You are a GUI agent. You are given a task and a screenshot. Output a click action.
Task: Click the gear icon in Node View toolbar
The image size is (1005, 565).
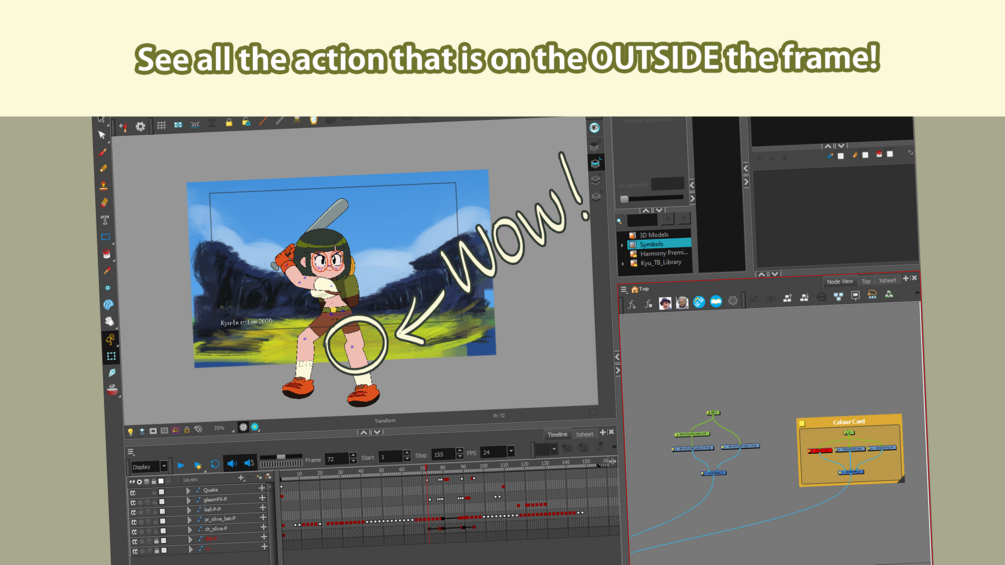(x=733, y=300)
